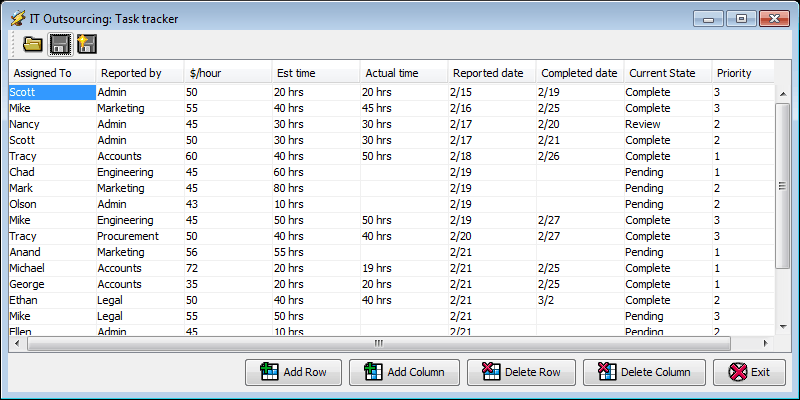Add a new column to the table
Screen dimensions: 800x400
point(404,372)
